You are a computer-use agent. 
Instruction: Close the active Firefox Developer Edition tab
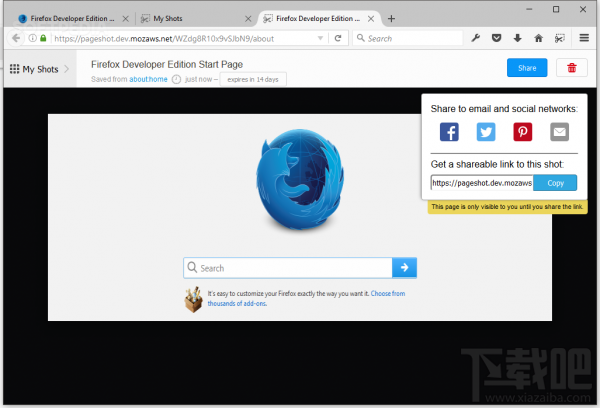pos(371,18)
